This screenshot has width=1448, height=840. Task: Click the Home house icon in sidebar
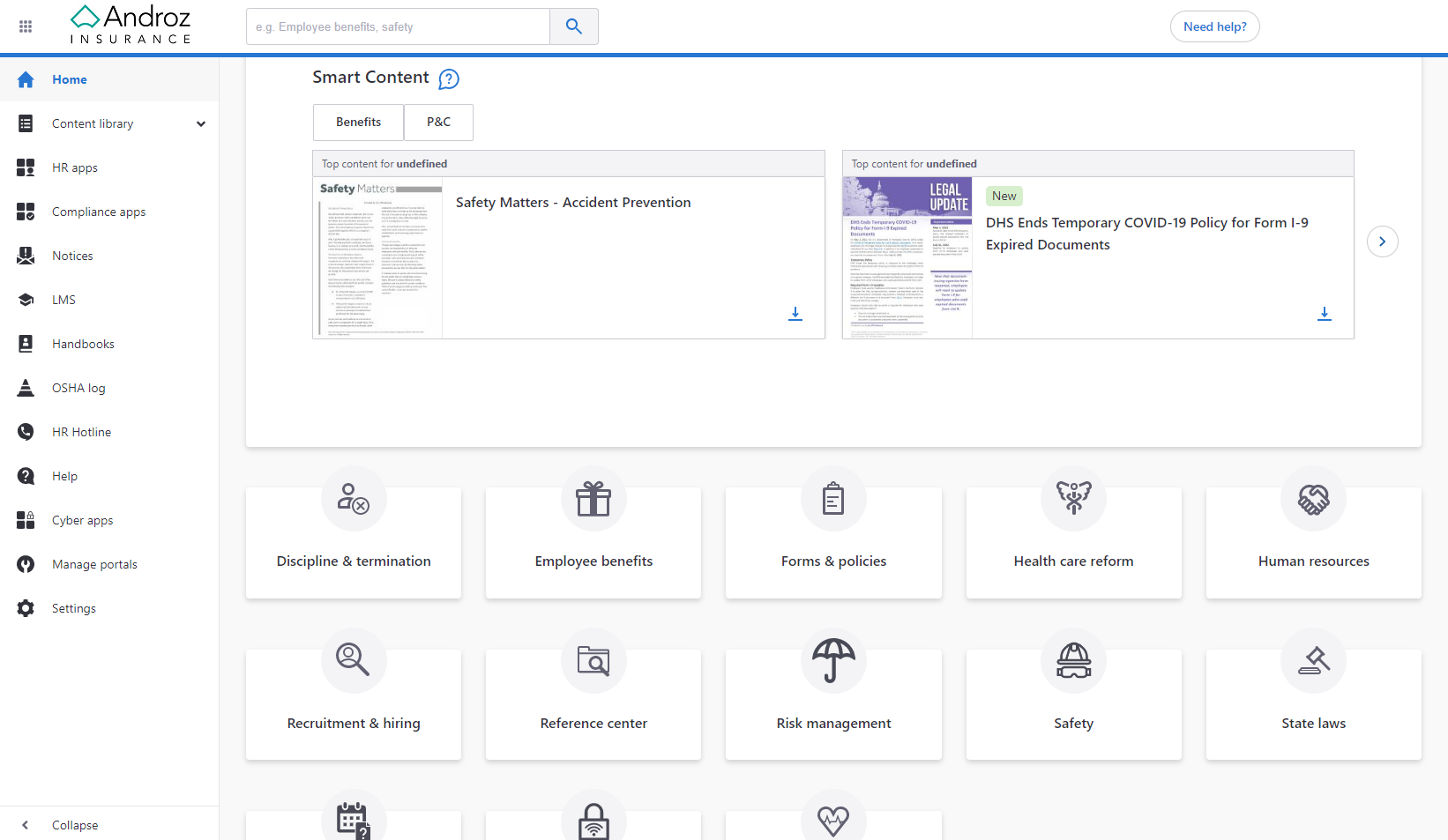pyautogui.click(x=26, y=79)
